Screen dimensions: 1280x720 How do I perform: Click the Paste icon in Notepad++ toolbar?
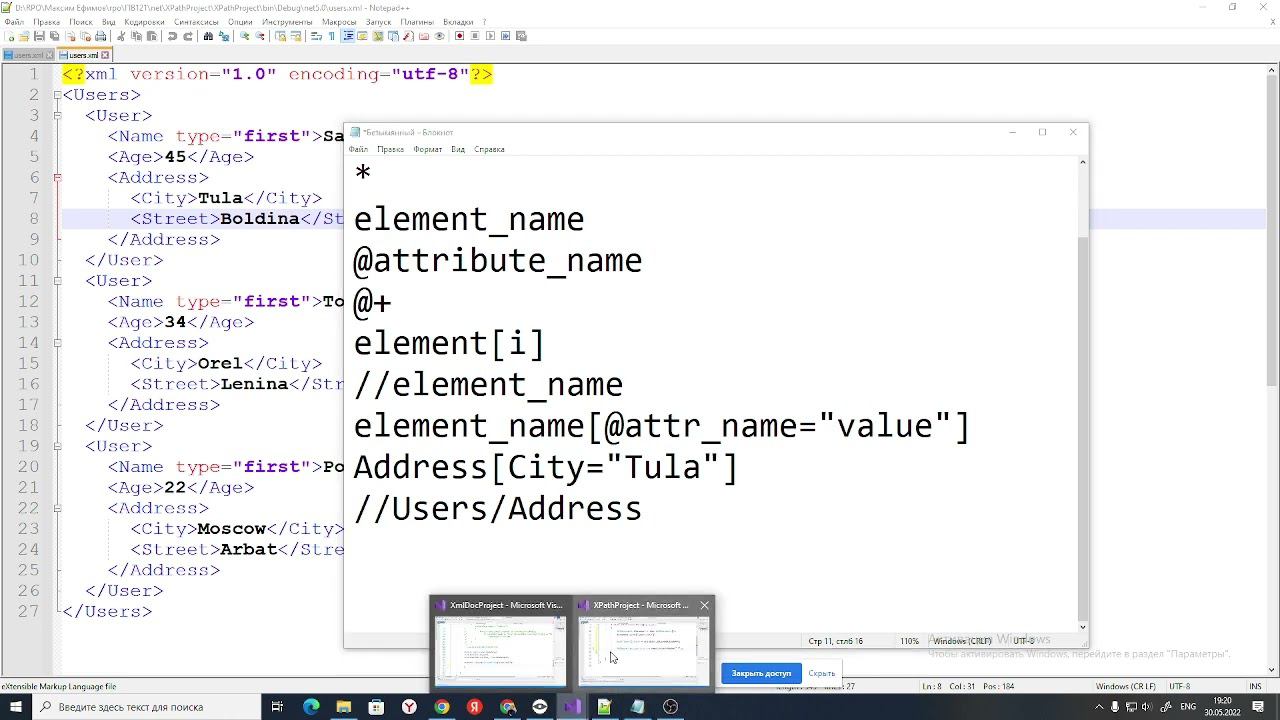coord(151,36)
